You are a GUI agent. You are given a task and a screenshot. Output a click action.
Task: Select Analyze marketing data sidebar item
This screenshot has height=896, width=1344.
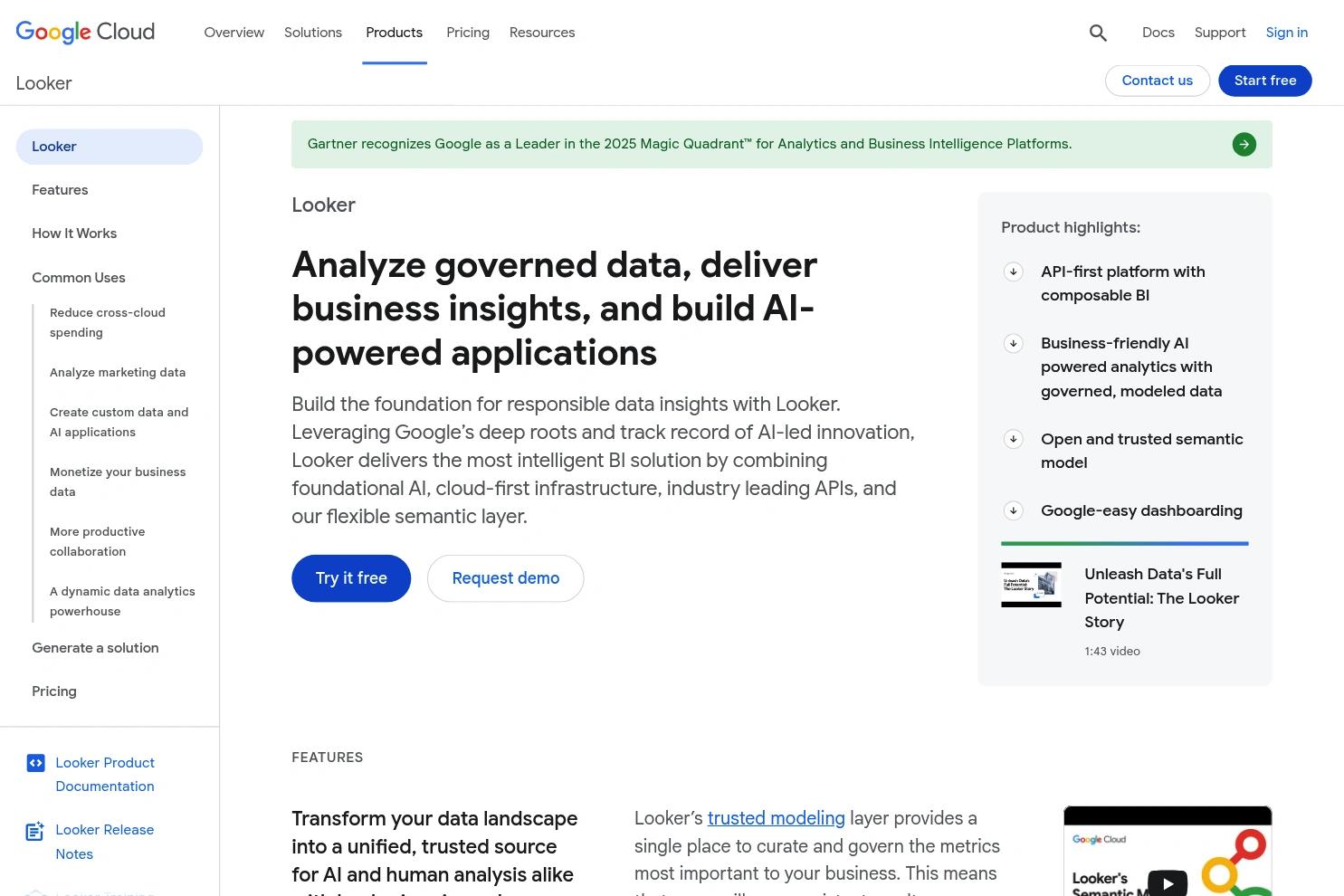tap(118, 372)
